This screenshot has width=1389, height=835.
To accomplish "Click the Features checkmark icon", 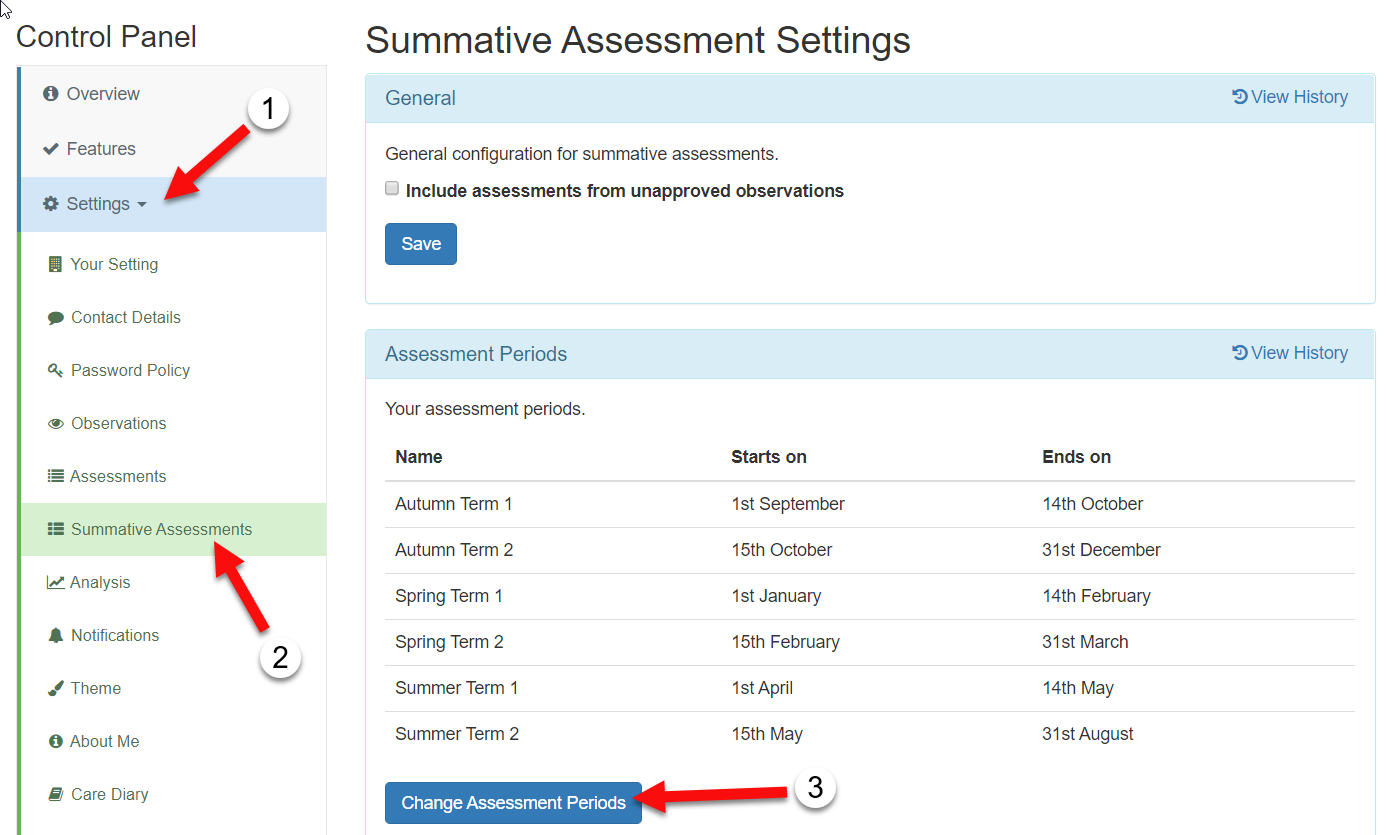I will tap(50, 149).
